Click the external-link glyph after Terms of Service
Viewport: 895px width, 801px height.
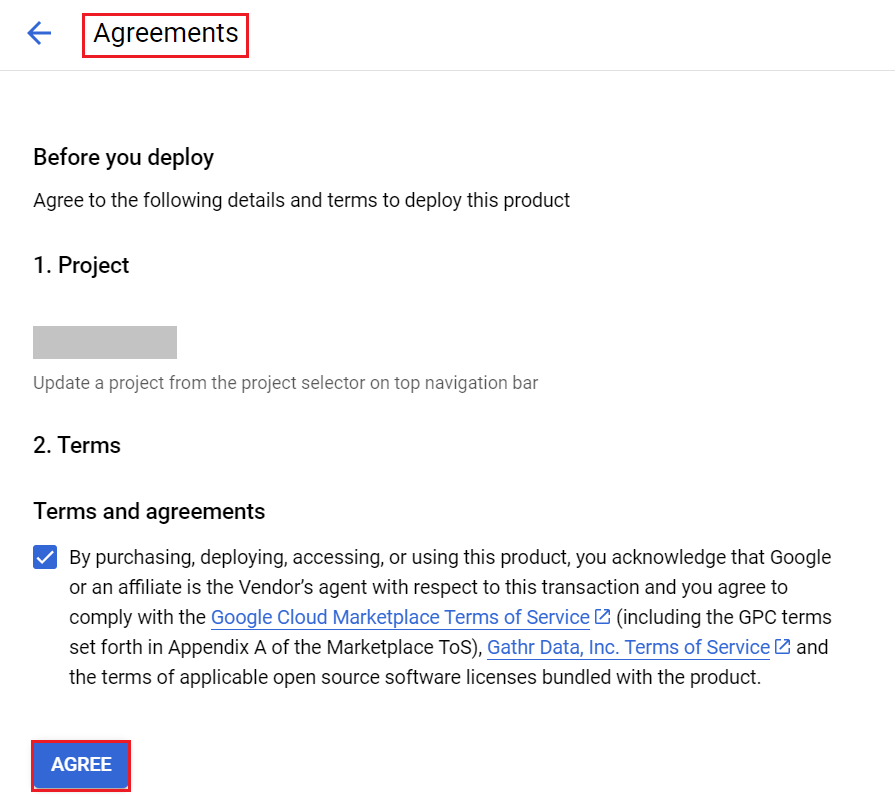603,617
